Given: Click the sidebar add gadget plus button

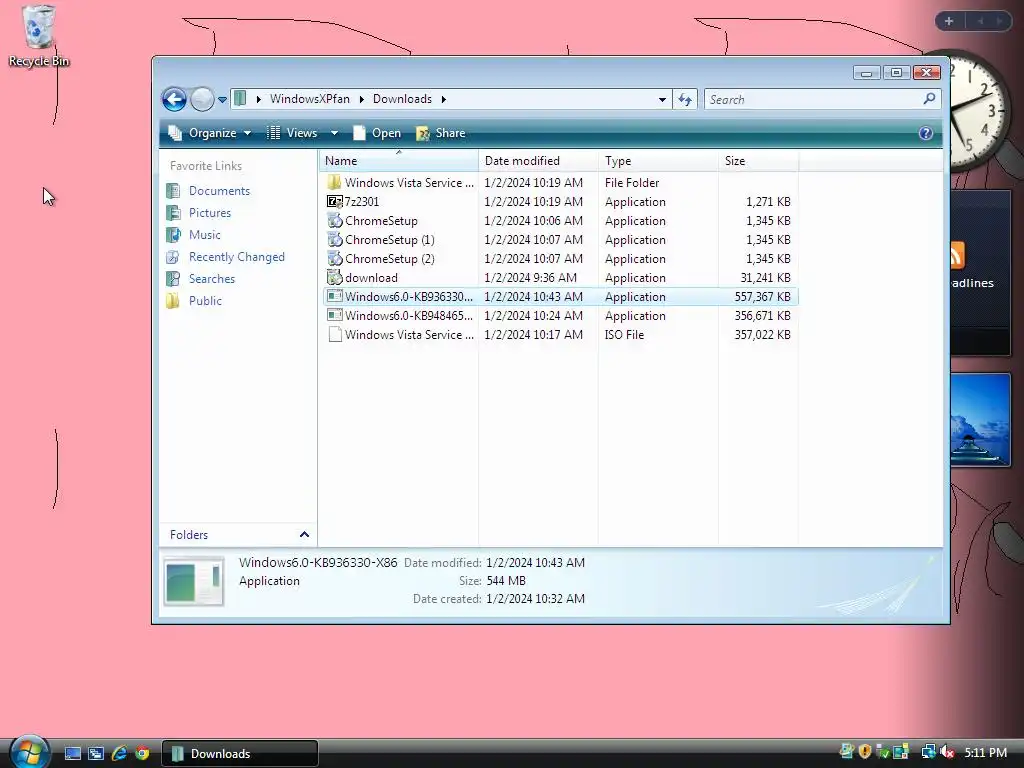Looking at the screenshot, I should 949,21.
